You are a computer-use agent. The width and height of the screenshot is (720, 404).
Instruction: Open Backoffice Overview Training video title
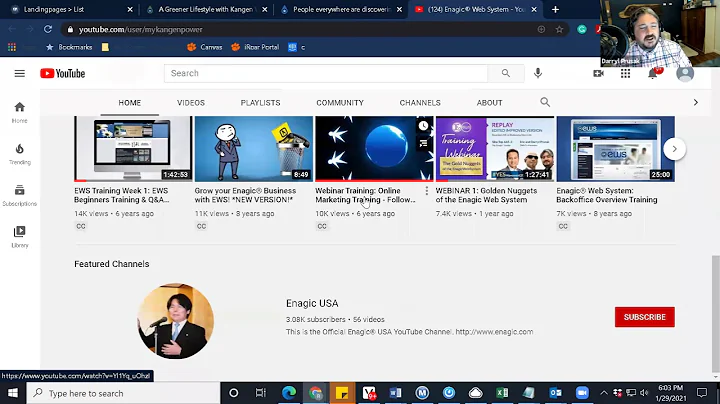pyautogui.click(x=607, y=195)
